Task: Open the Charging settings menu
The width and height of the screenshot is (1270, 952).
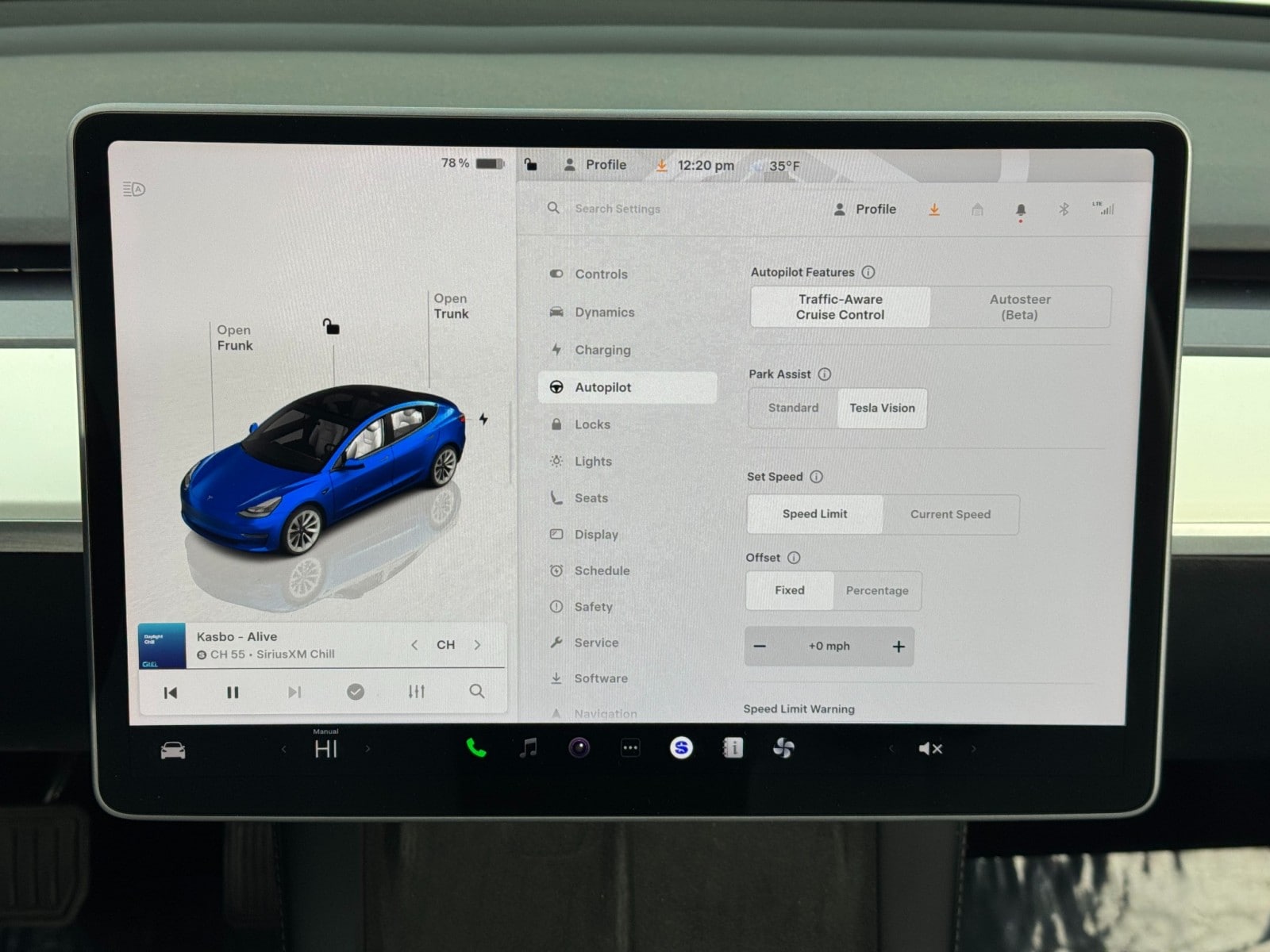Action: point(602,350)
